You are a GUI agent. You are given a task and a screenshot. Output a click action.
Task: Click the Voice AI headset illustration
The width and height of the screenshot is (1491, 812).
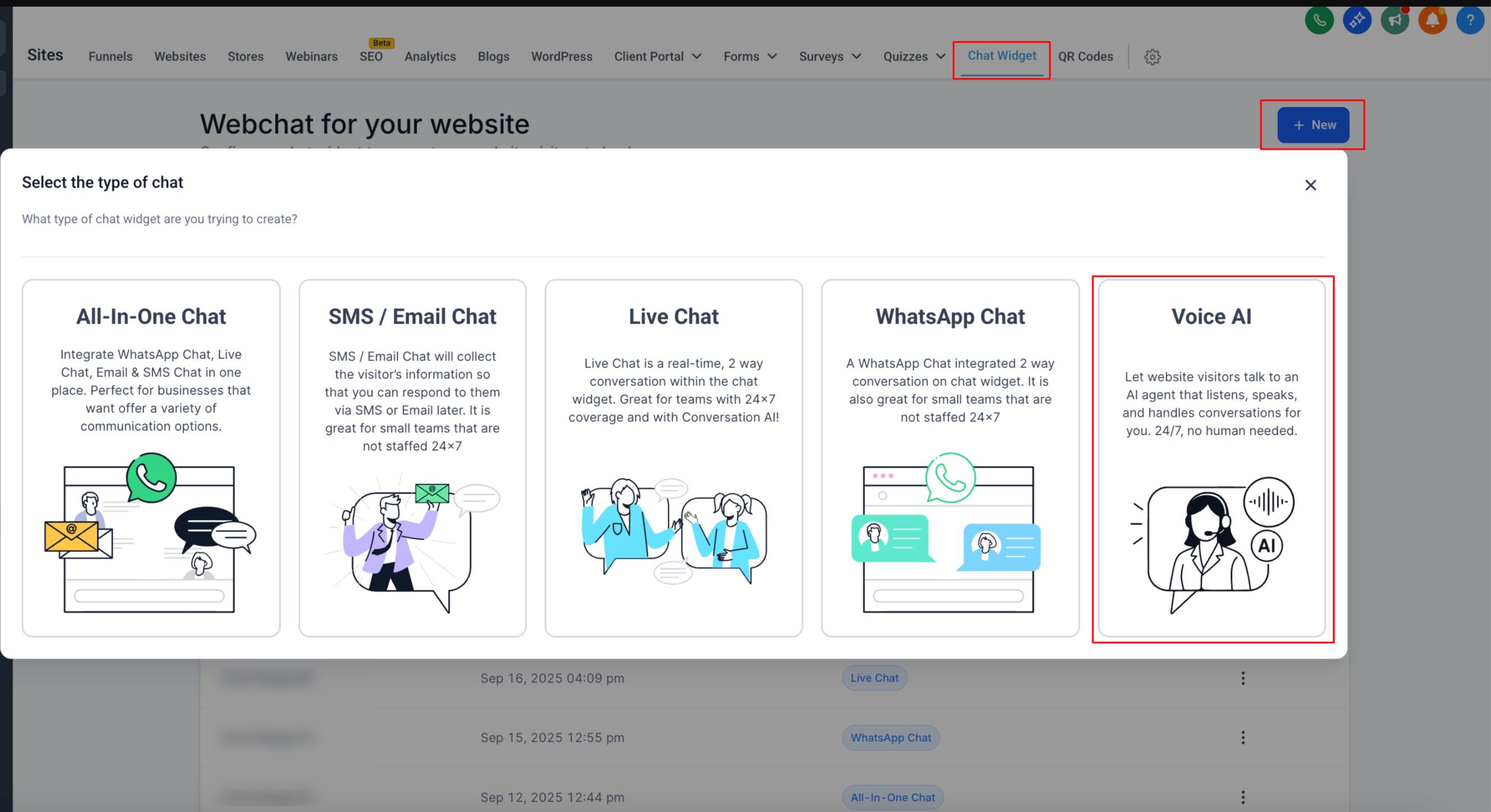point(1212,545)
